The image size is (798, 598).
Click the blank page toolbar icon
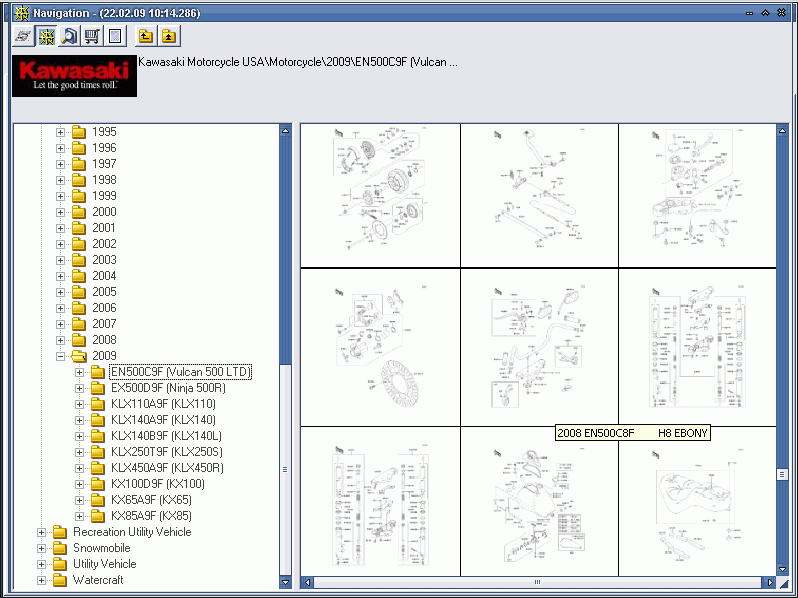coord(115,36)
